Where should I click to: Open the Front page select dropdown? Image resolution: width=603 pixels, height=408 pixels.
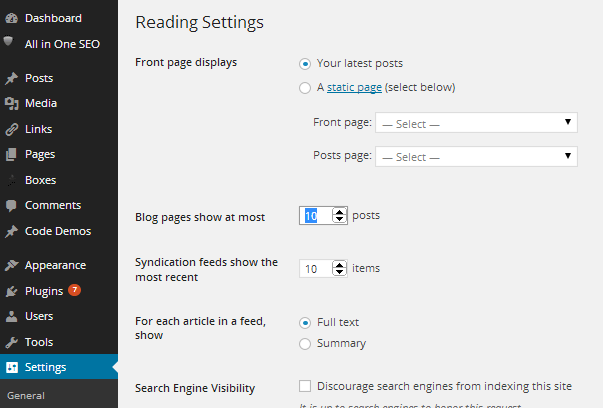[476, 123]
